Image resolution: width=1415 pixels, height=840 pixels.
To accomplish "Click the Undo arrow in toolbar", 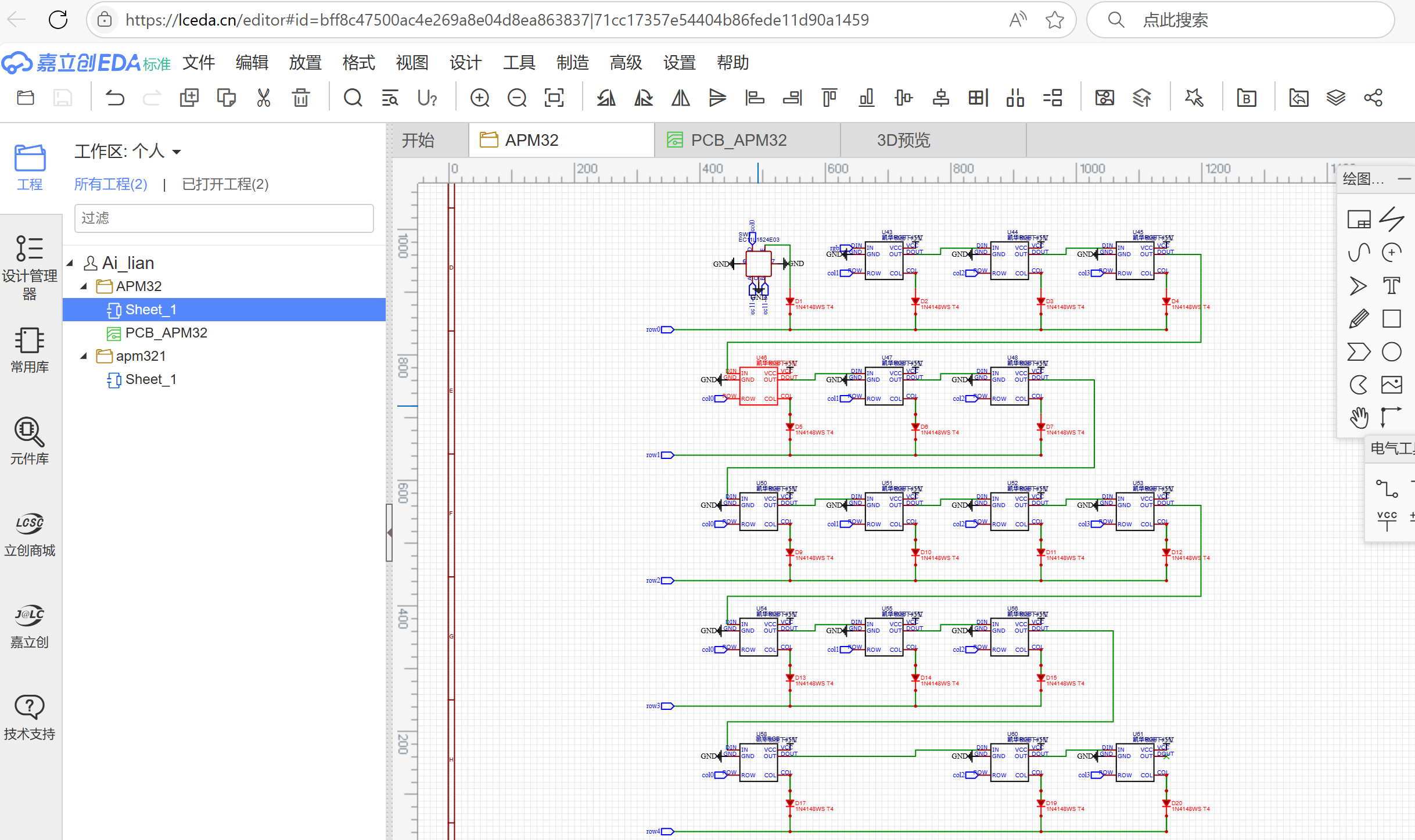I will [115, 98].
